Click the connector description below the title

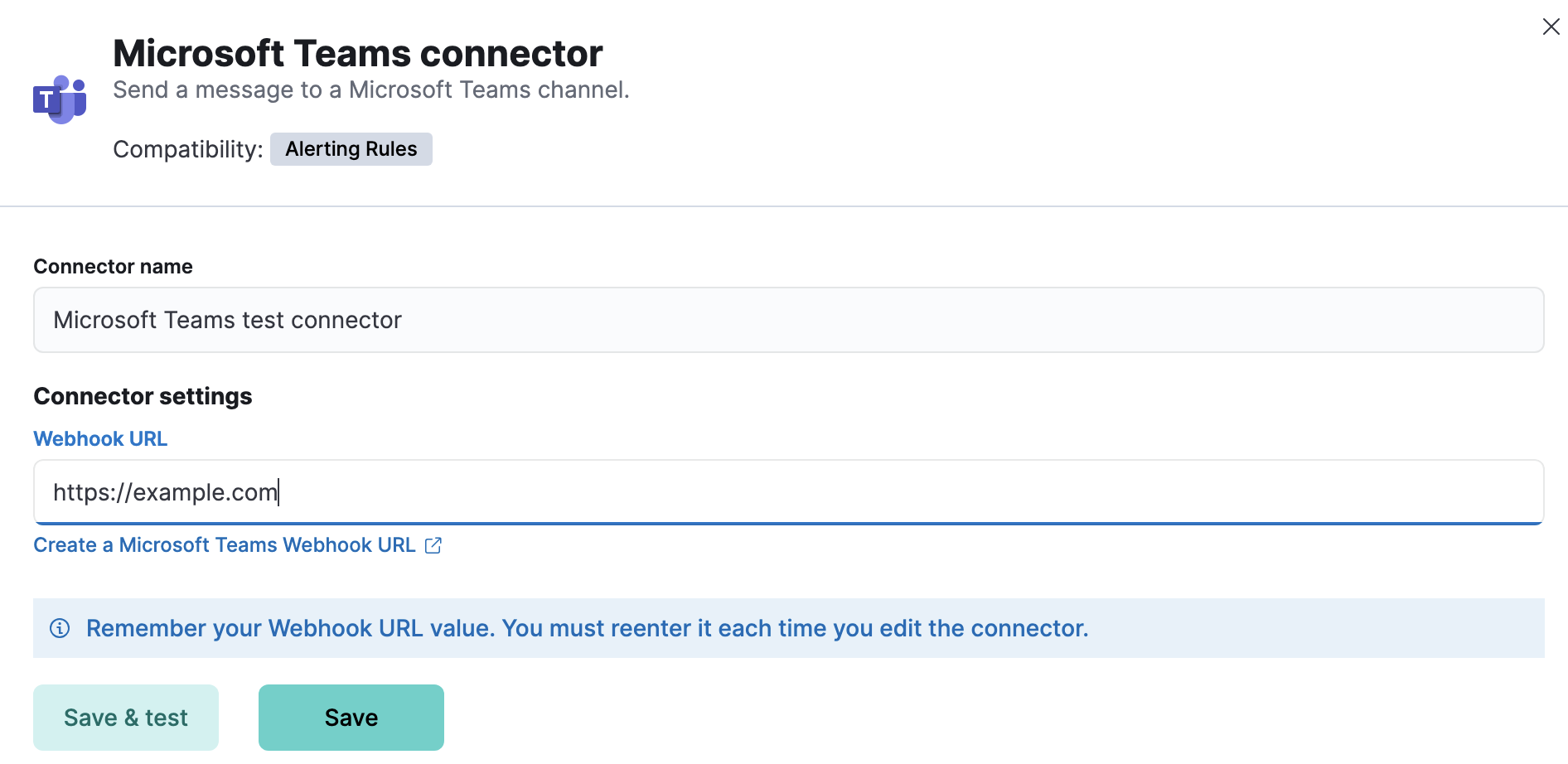(371, 89)
